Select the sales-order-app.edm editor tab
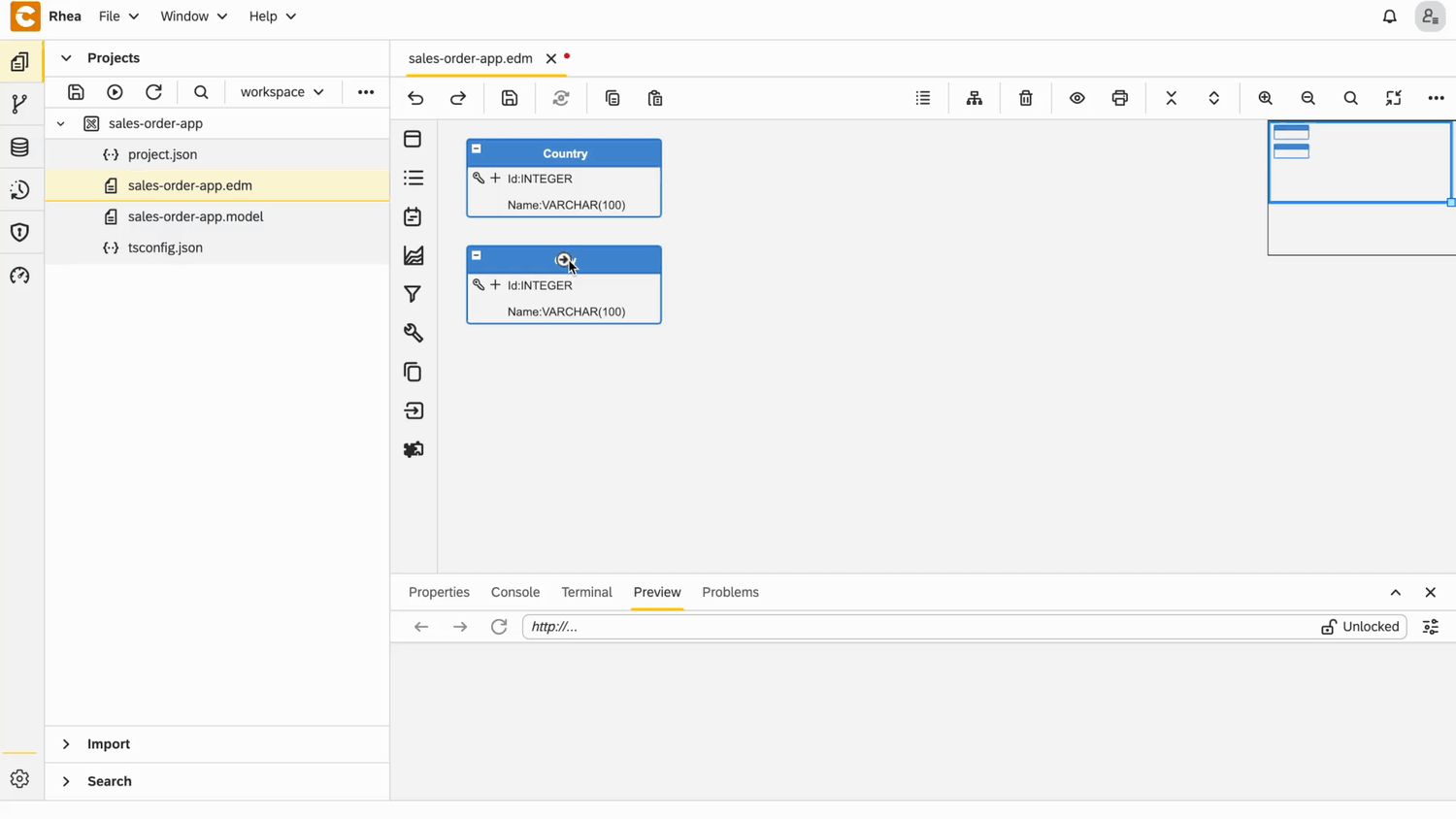This screenshot has width=1456, height=819. [471, 58]
